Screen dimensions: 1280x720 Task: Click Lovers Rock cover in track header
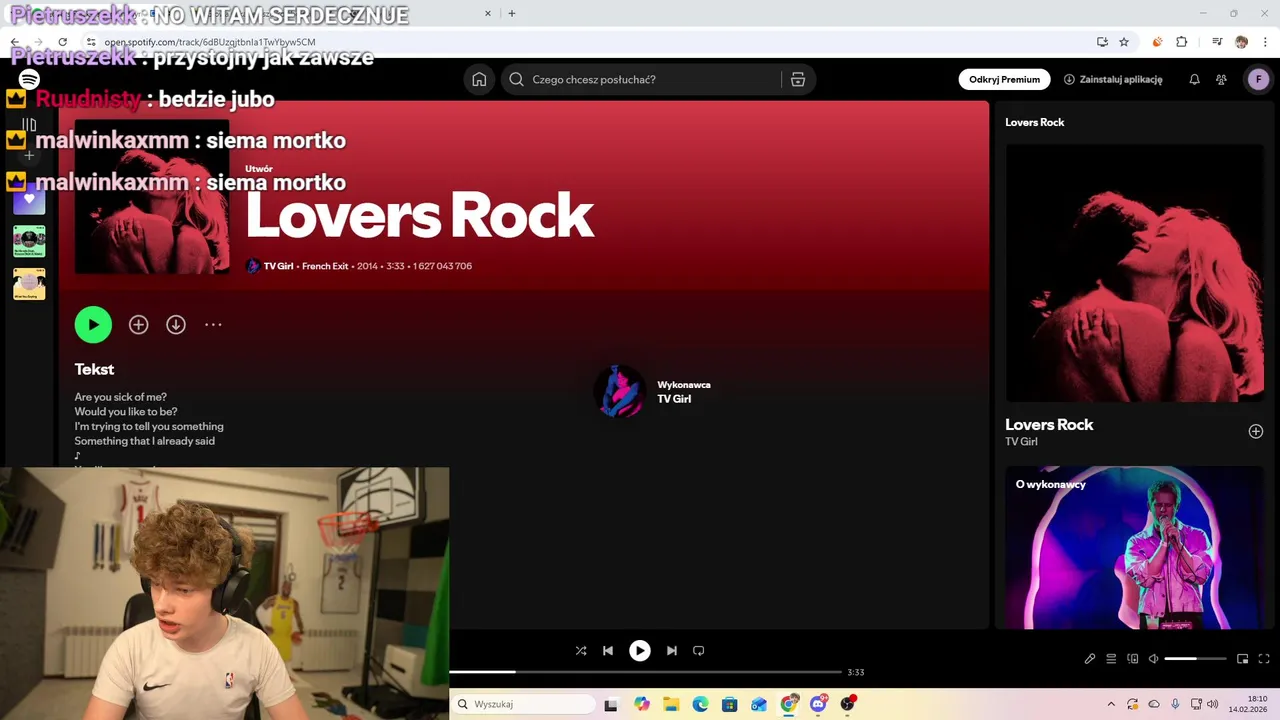click(x=152, y=197)
